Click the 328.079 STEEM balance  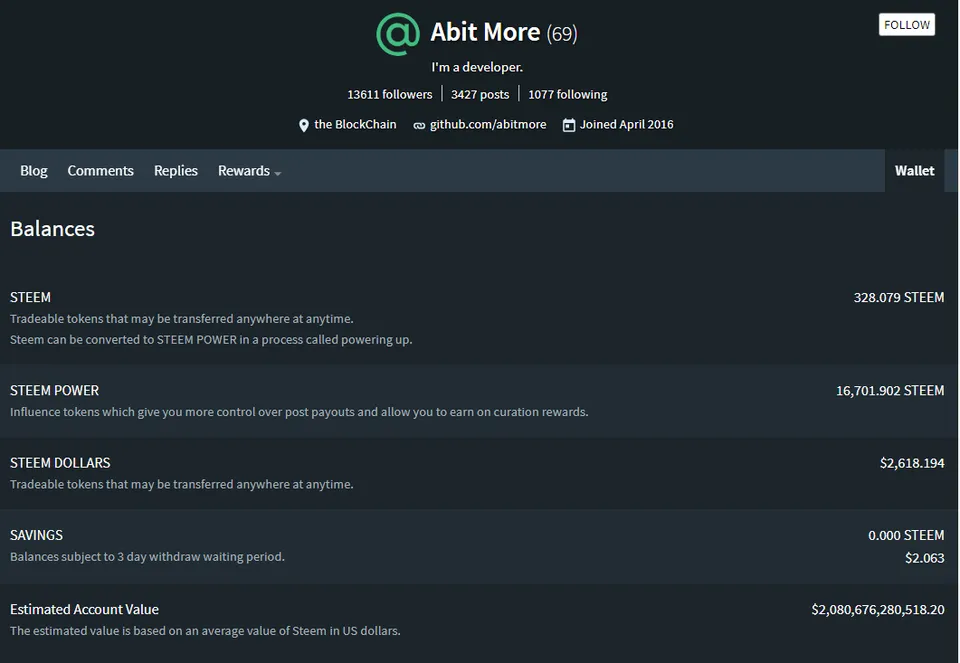tap(899, 298)
